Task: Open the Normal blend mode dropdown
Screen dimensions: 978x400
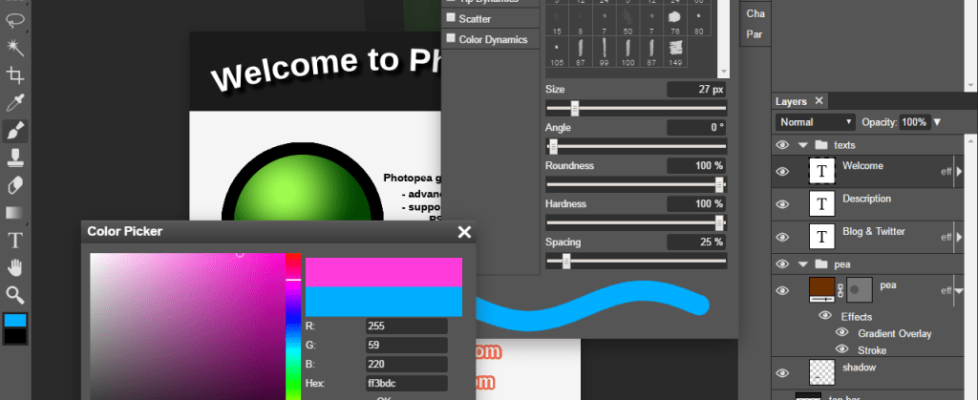Action: (x=815, y=122)
